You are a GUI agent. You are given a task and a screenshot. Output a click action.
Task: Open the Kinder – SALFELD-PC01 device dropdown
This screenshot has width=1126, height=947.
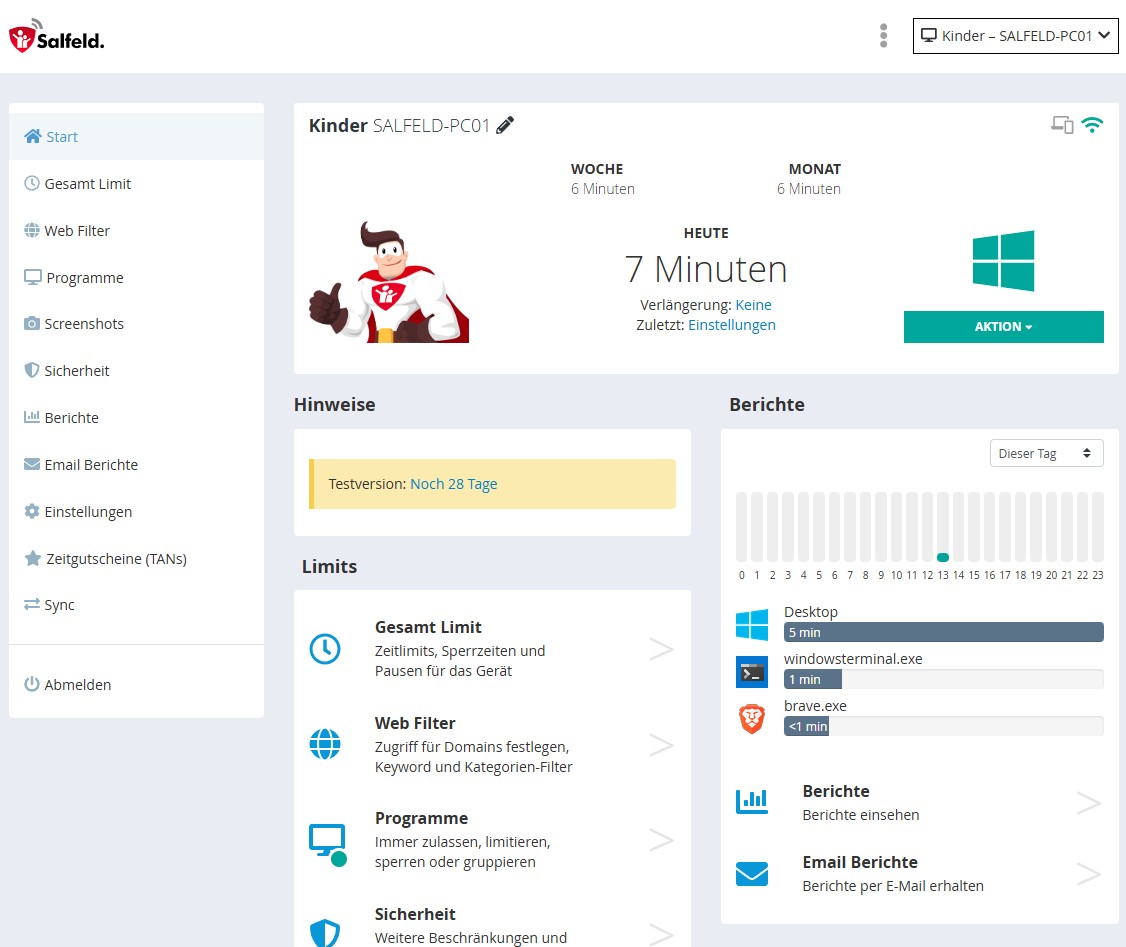[1015, 36]
